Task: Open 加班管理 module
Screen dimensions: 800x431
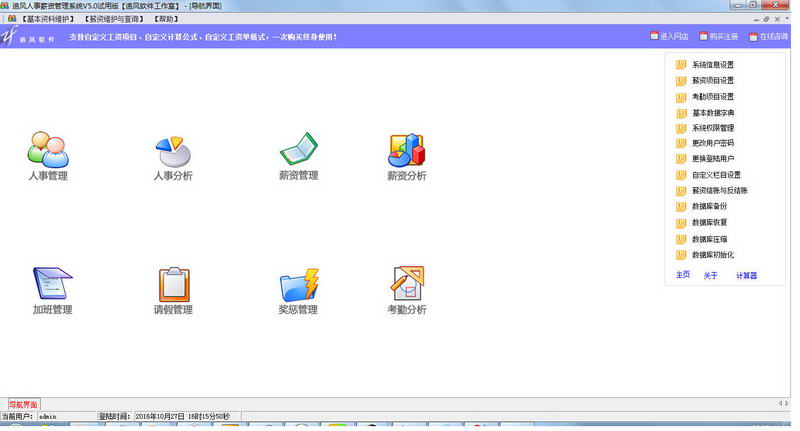Action: pos(53,283)
